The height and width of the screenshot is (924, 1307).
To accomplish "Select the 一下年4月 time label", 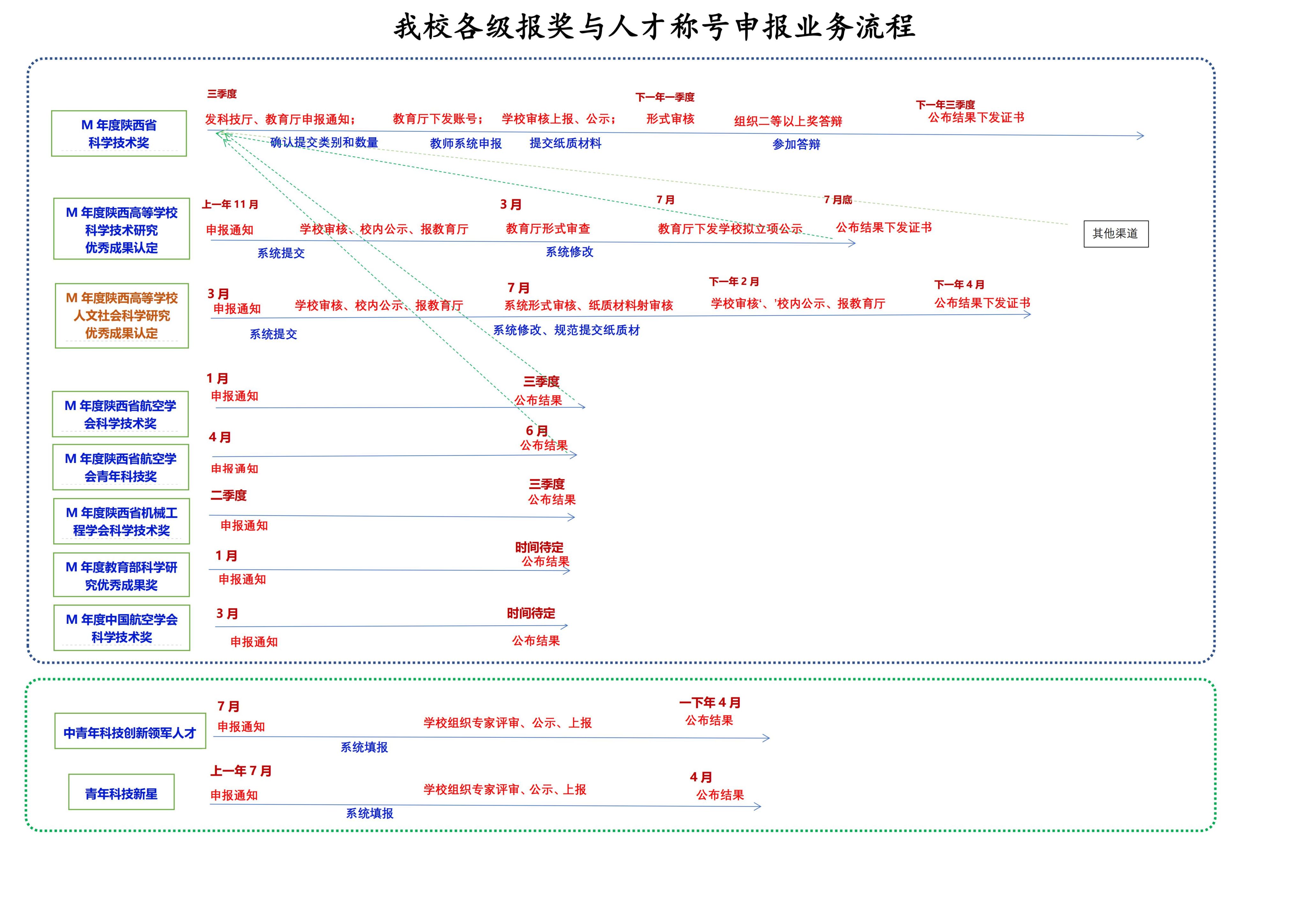I will pos(710,703).
